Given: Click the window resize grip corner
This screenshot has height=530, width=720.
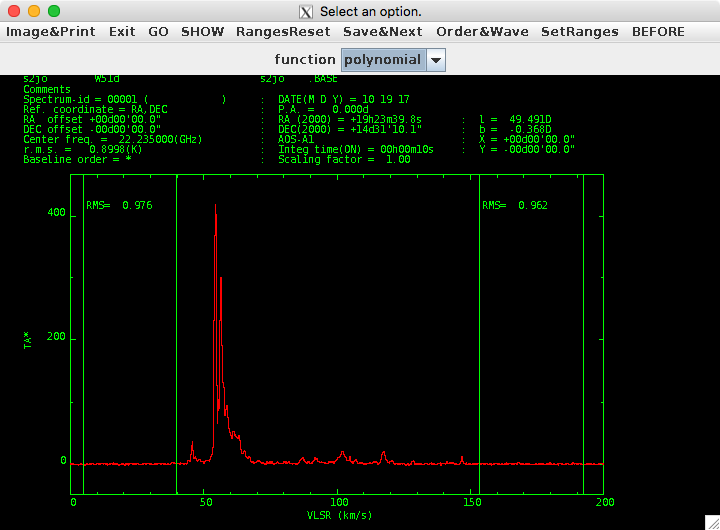Looking at the screenshot, I should (713, 523).
